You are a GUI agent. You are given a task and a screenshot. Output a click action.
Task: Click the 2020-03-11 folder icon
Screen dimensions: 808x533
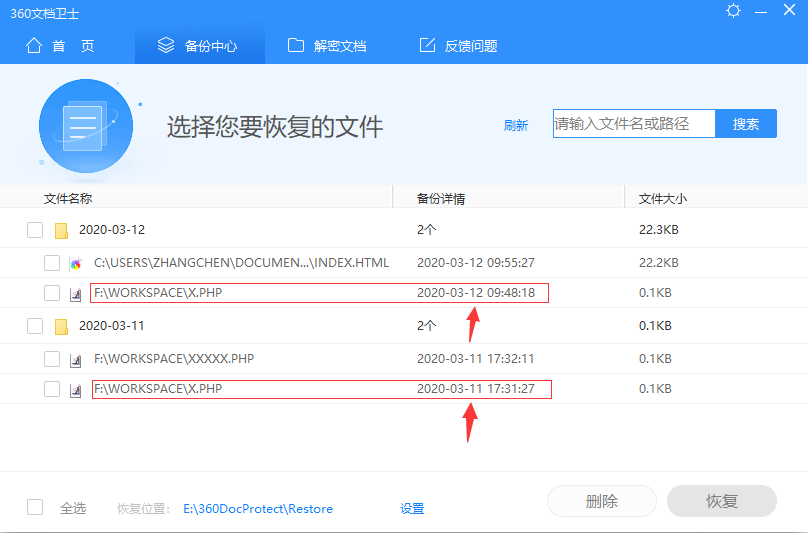(61, 326)
